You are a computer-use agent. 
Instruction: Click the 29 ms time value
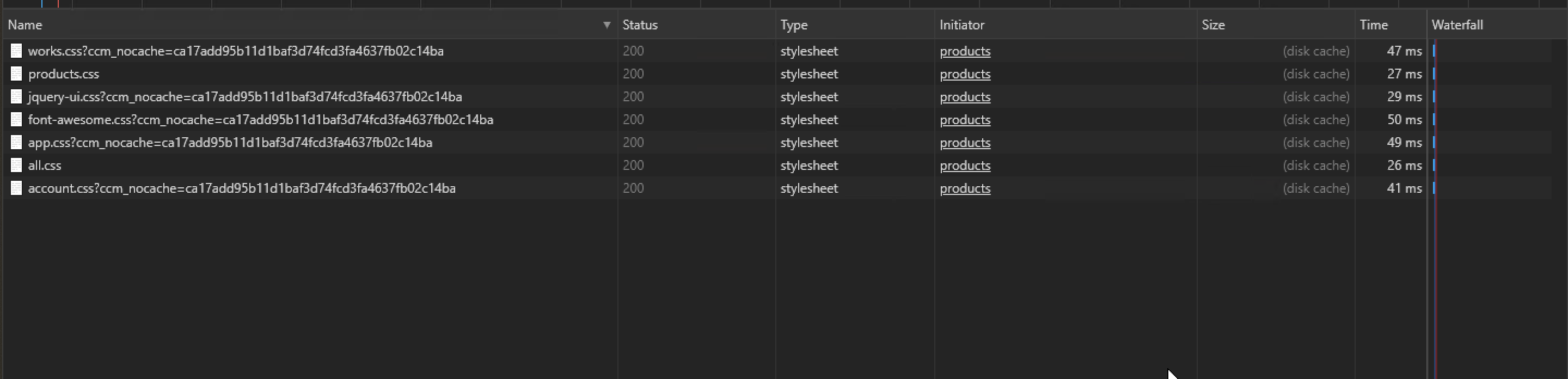1404,97
